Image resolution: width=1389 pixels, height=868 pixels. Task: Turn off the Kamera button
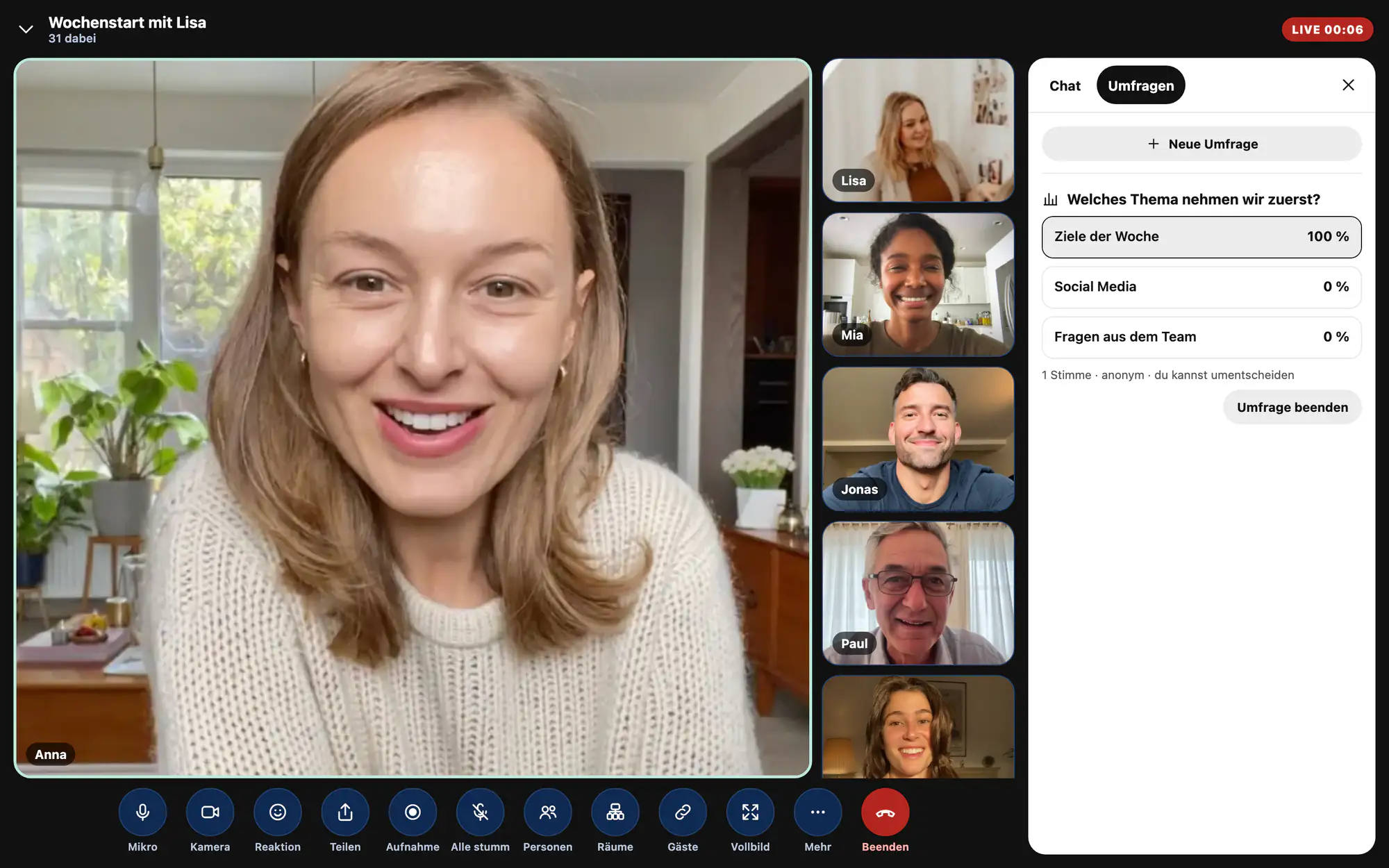coord(210,812)
